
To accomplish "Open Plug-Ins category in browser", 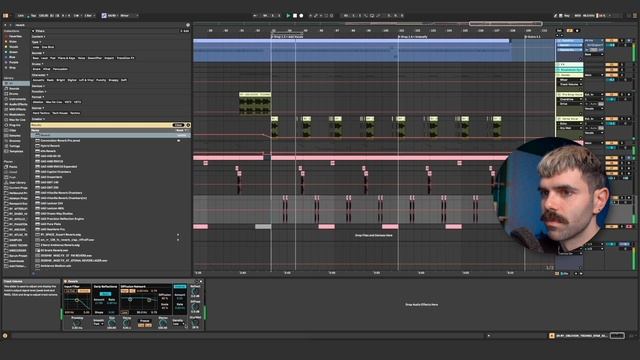I will (15, 125).
